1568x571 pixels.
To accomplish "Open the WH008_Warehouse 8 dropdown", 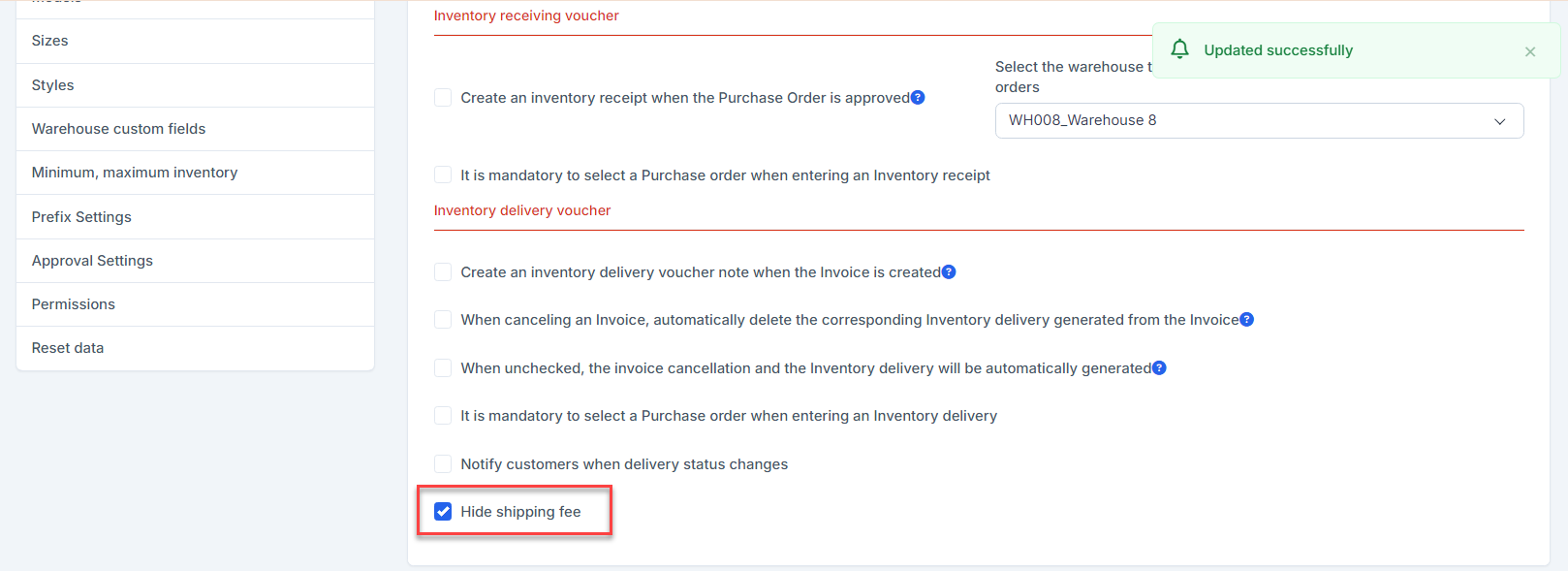I will point(1258,121).
